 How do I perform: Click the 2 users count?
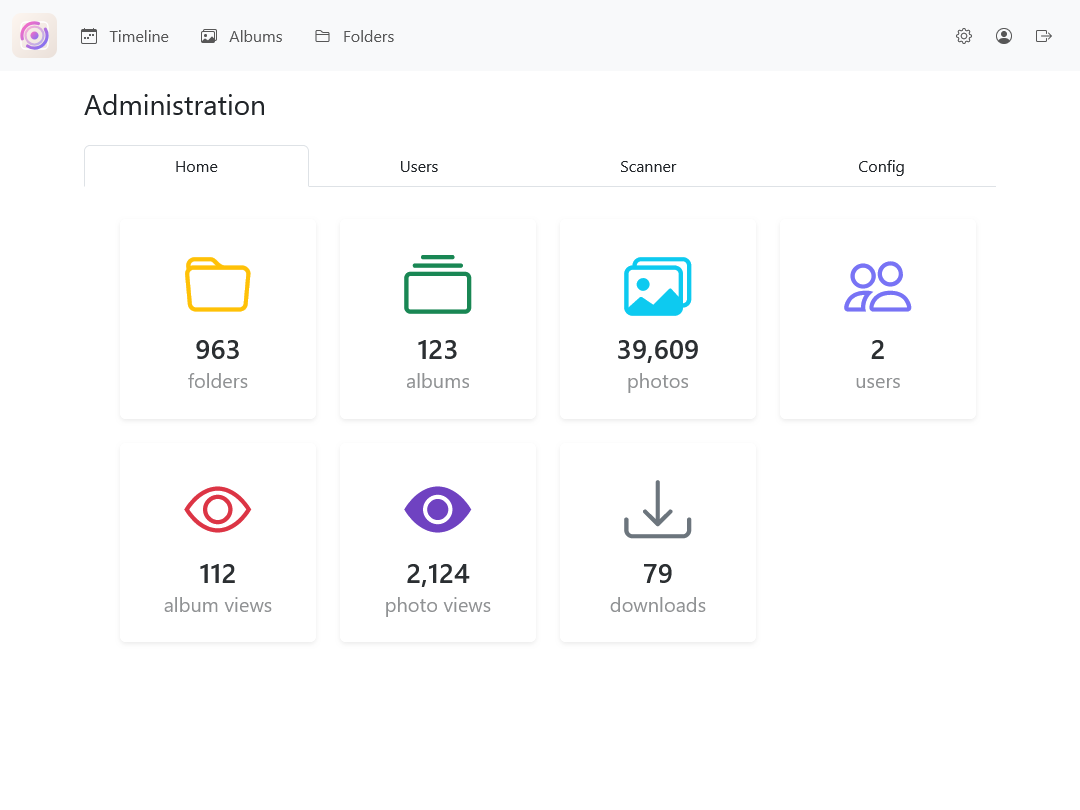point(878,350)
